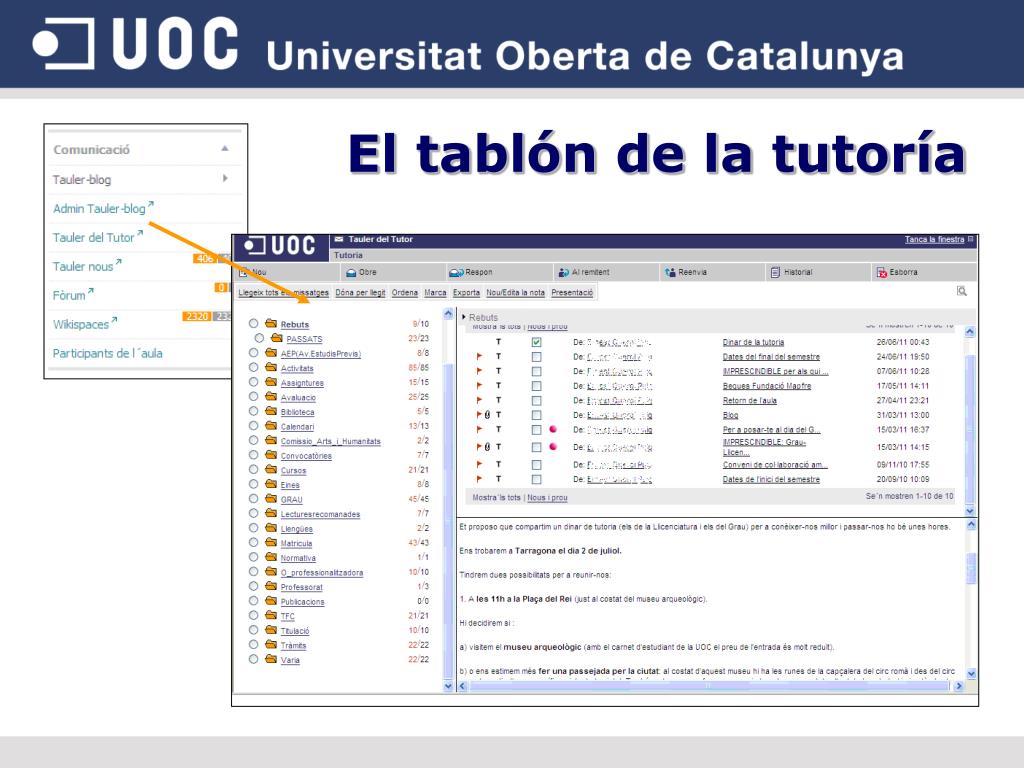Image resolution: width=1024 pixels, height=768 pixels.
Task: Check the Dates del final del semestre checkbox
Action: coord(536,357)
